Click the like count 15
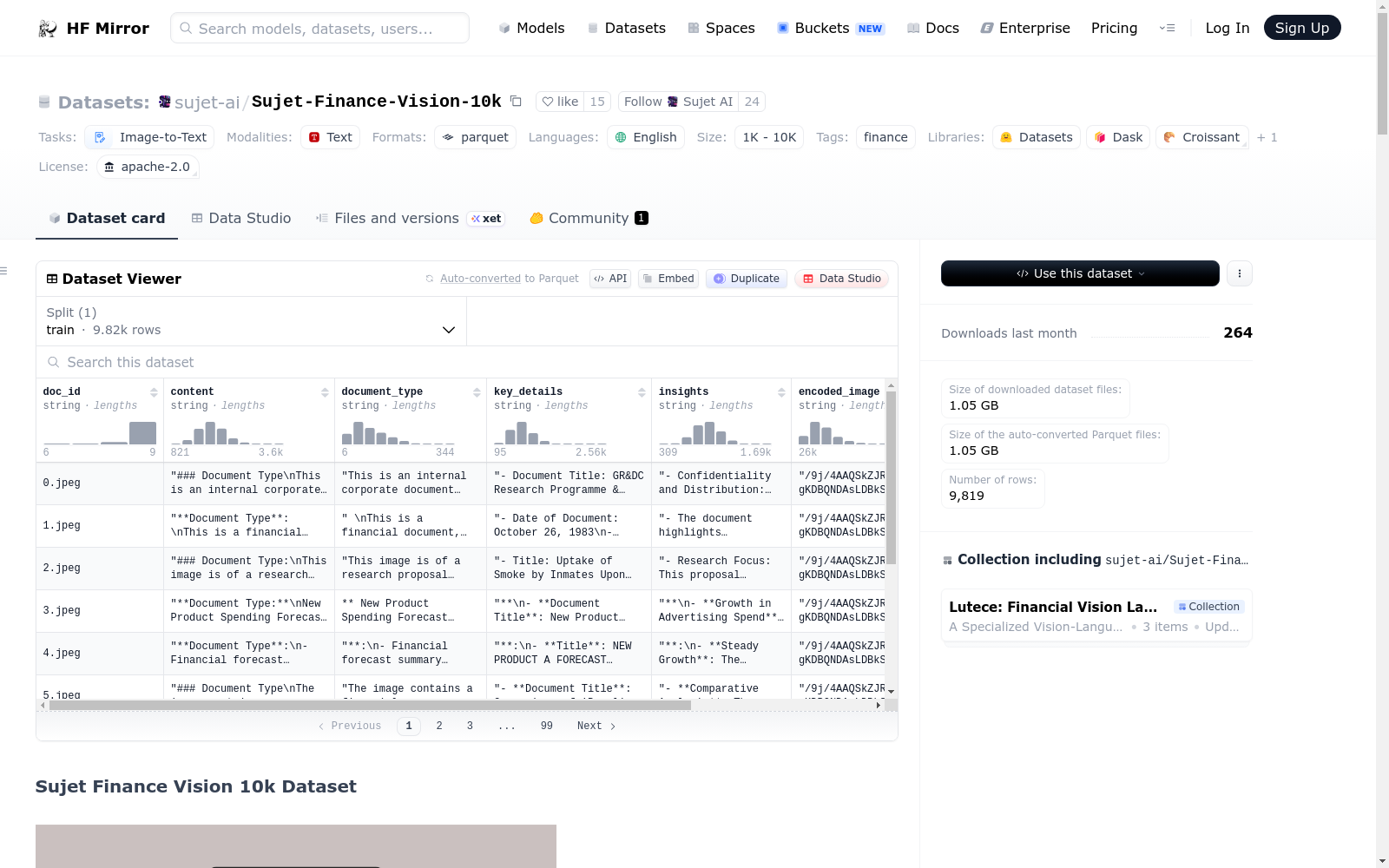 click(x=597, y=102)
